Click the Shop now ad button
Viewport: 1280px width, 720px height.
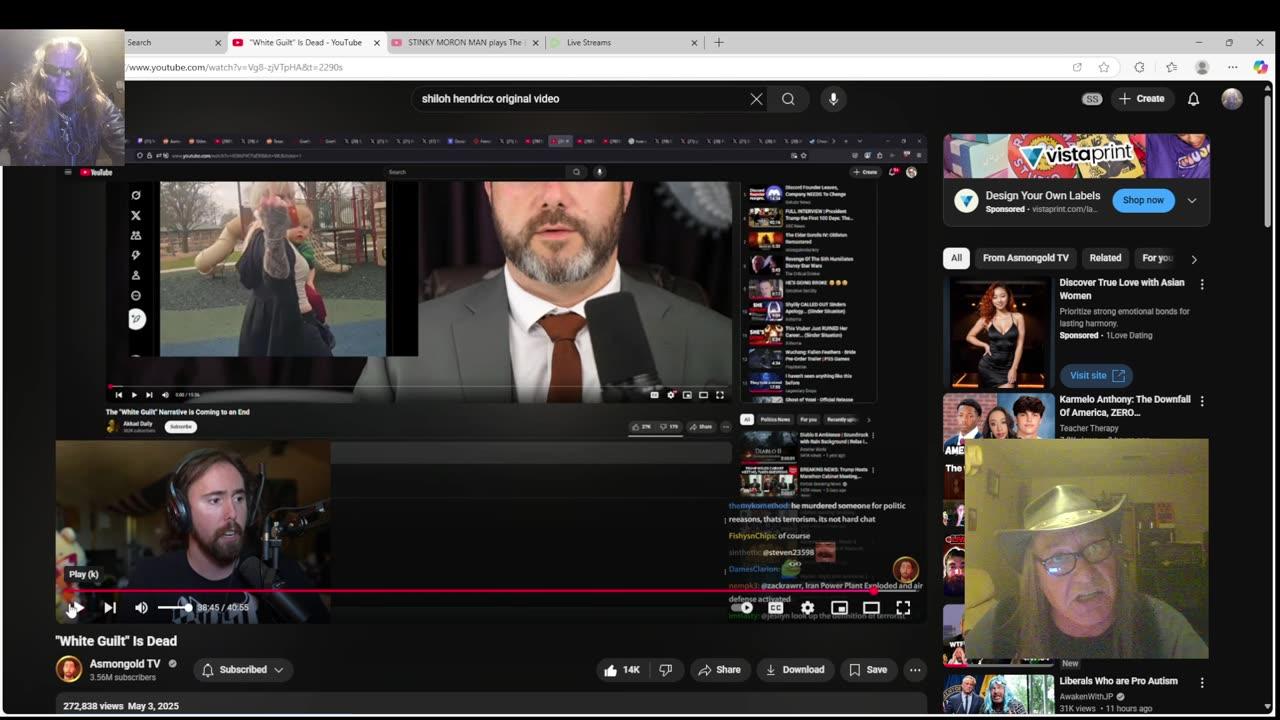tap(1143, 200)
